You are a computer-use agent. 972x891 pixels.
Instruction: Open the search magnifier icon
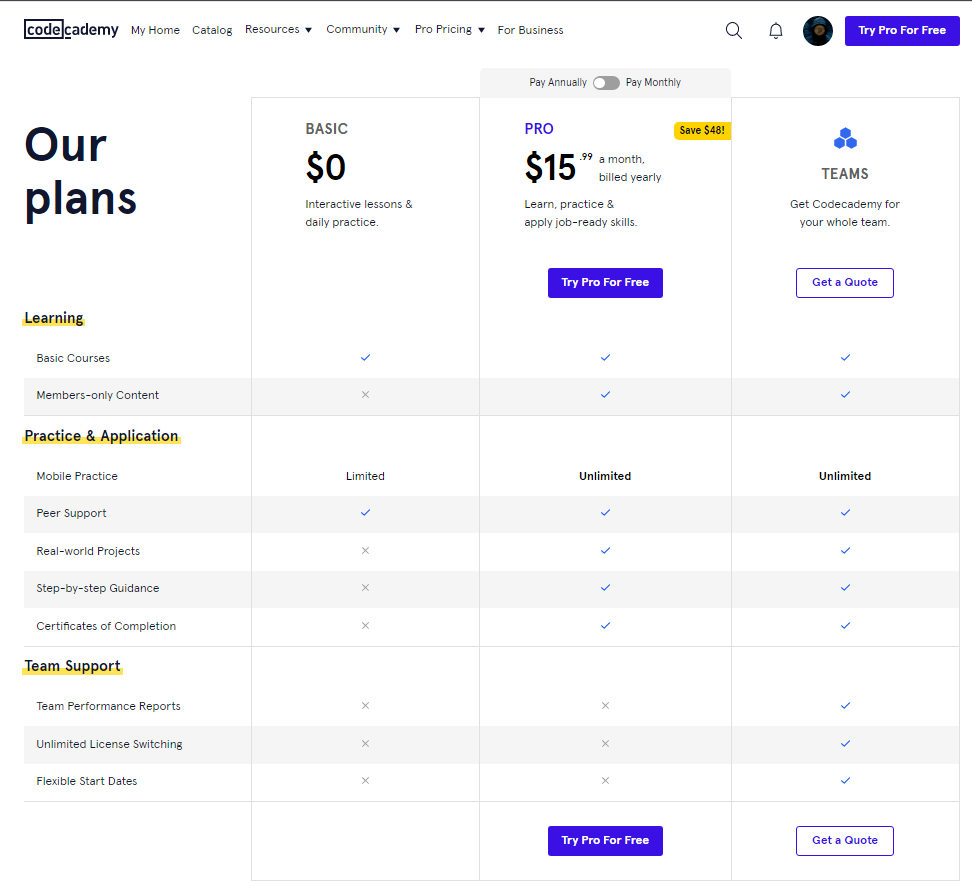(734, 30)
